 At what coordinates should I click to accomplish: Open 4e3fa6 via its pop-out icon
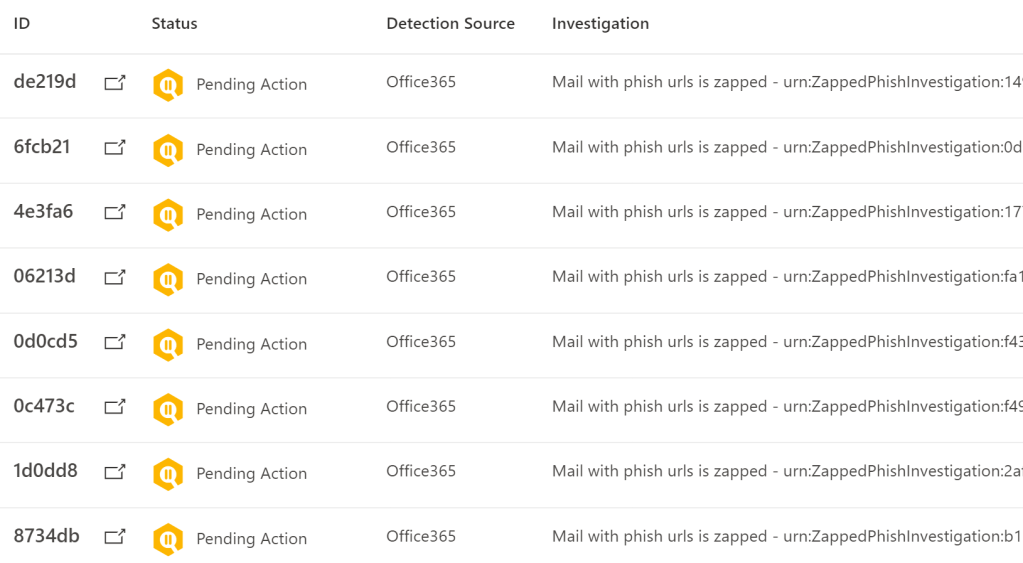pos(115,213)
